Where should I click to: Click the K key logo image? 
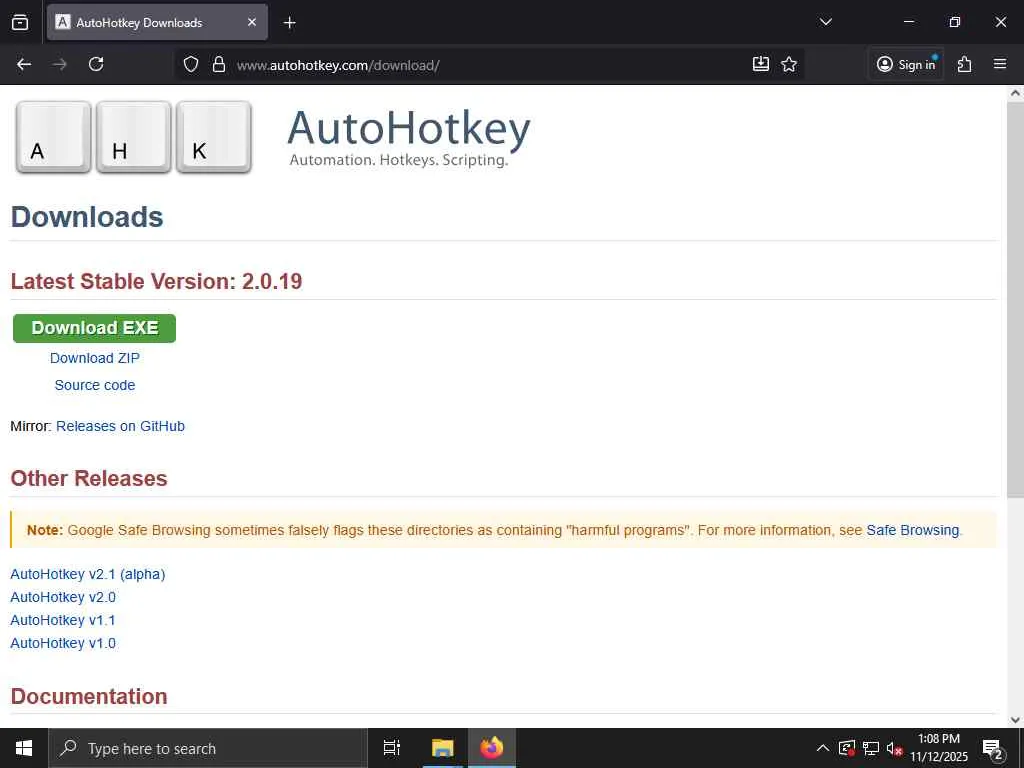214,137
